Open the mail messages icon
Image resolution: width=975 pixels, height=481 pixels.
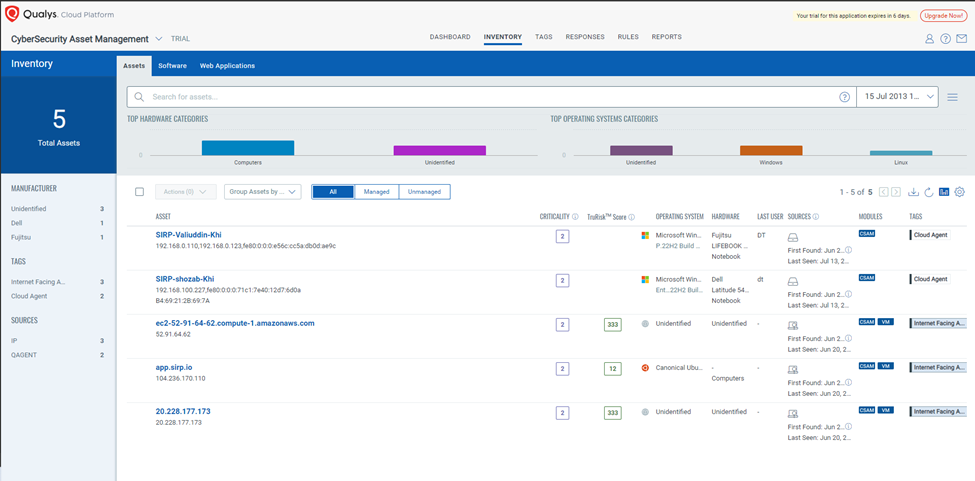click(961, 39)
